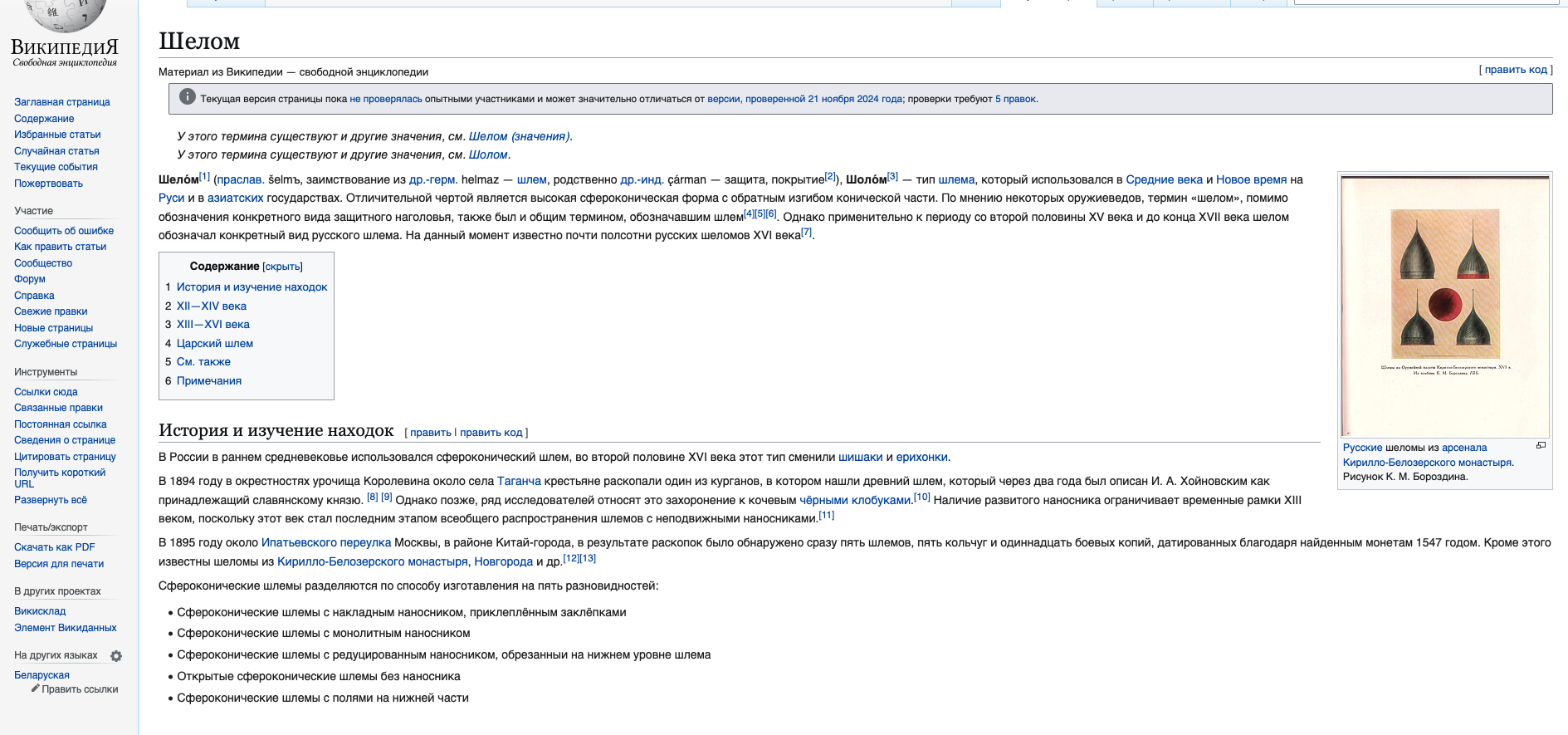This screenshot has height=735, width=1568.
Task: Click Сообщить об ошибке
Action: pos(64,231)
